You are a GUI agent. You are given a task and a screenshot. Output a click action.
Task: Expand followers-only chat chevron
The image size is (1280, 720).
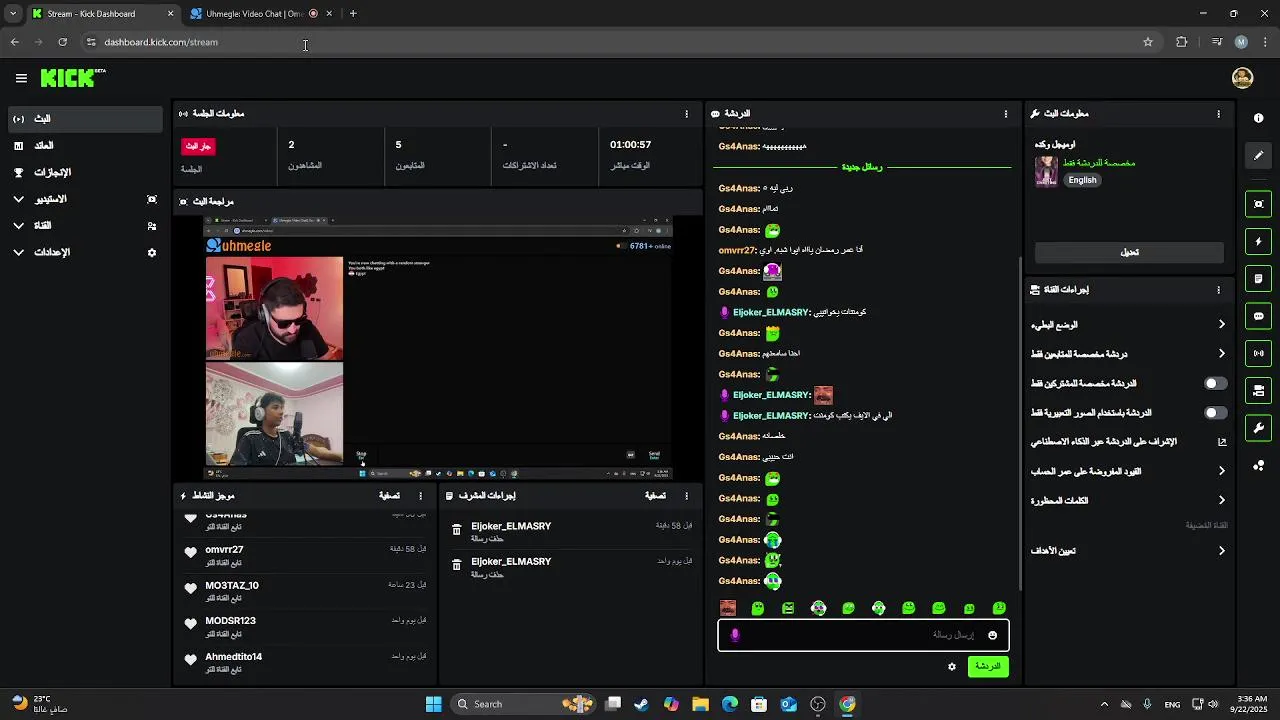coord(1221,353)
